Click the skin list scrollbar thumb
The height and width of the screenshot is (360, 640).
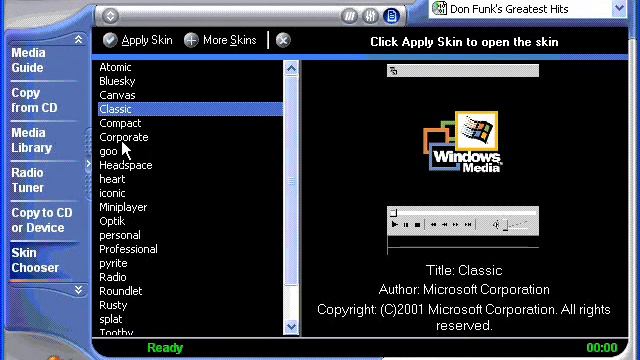tap(291, 180)
